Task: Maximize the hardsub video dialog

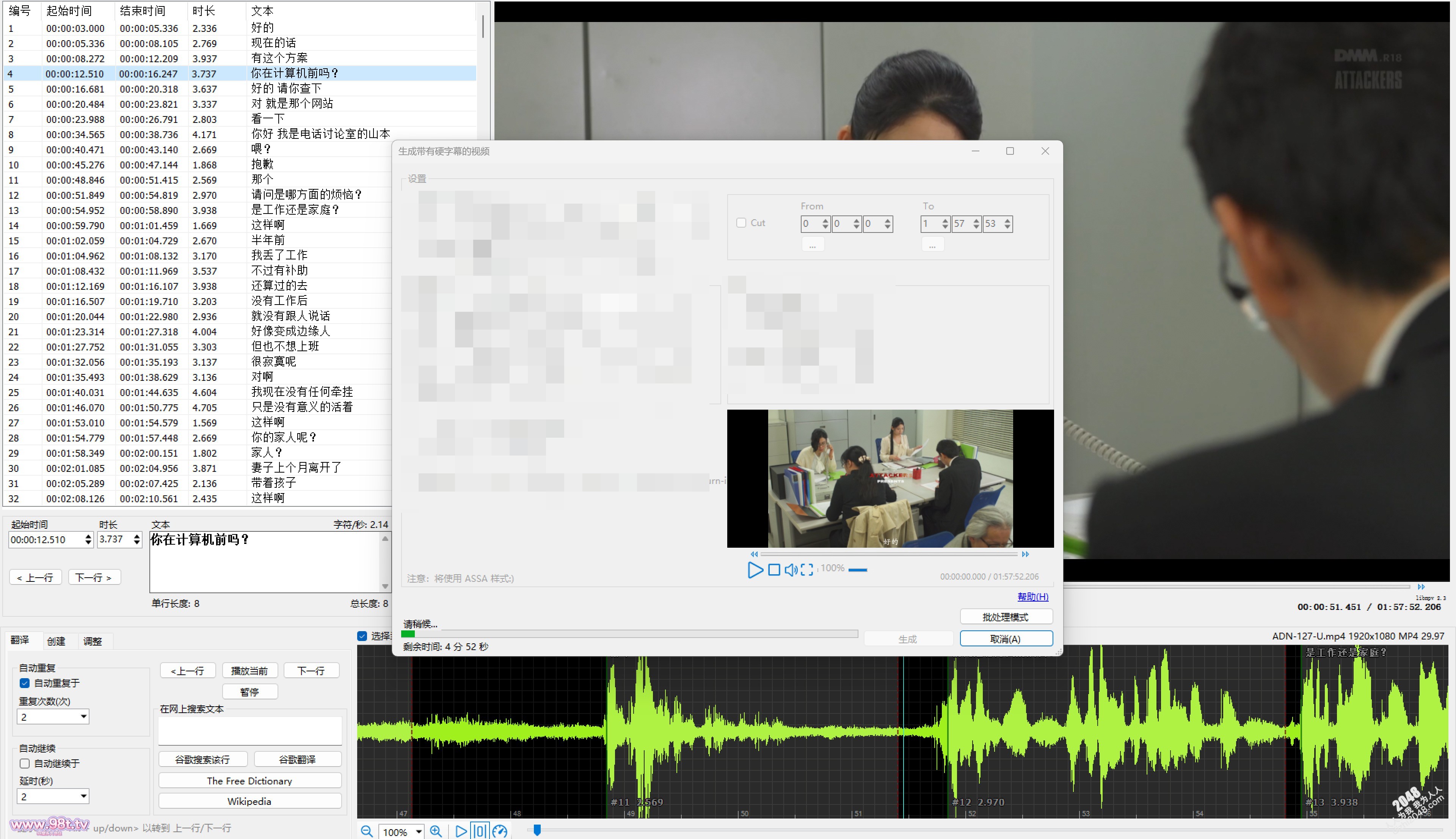Action: point(1010,151)
